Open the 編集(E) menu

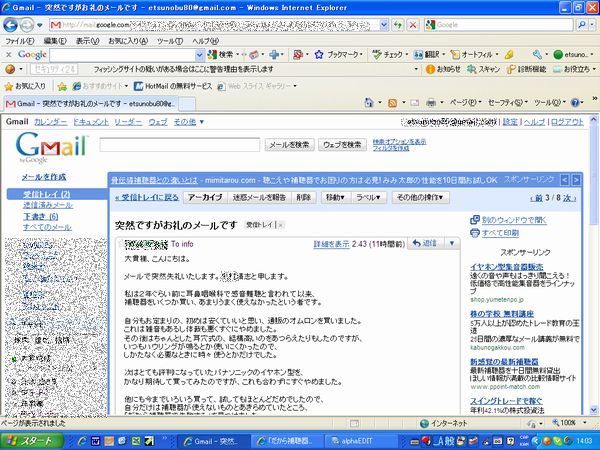55,41
